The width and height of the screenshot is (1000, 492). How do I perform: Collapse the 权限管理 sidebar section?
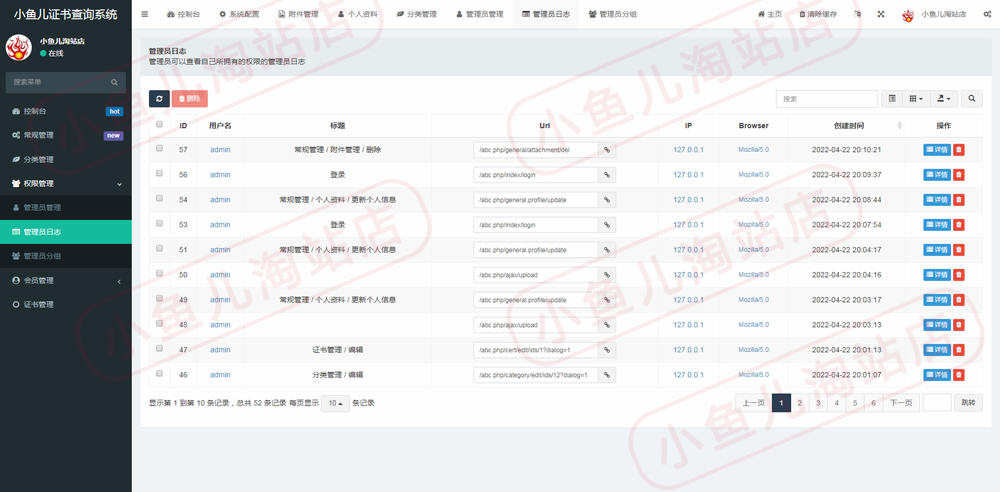pyautogui.click(x=66, y=184)
